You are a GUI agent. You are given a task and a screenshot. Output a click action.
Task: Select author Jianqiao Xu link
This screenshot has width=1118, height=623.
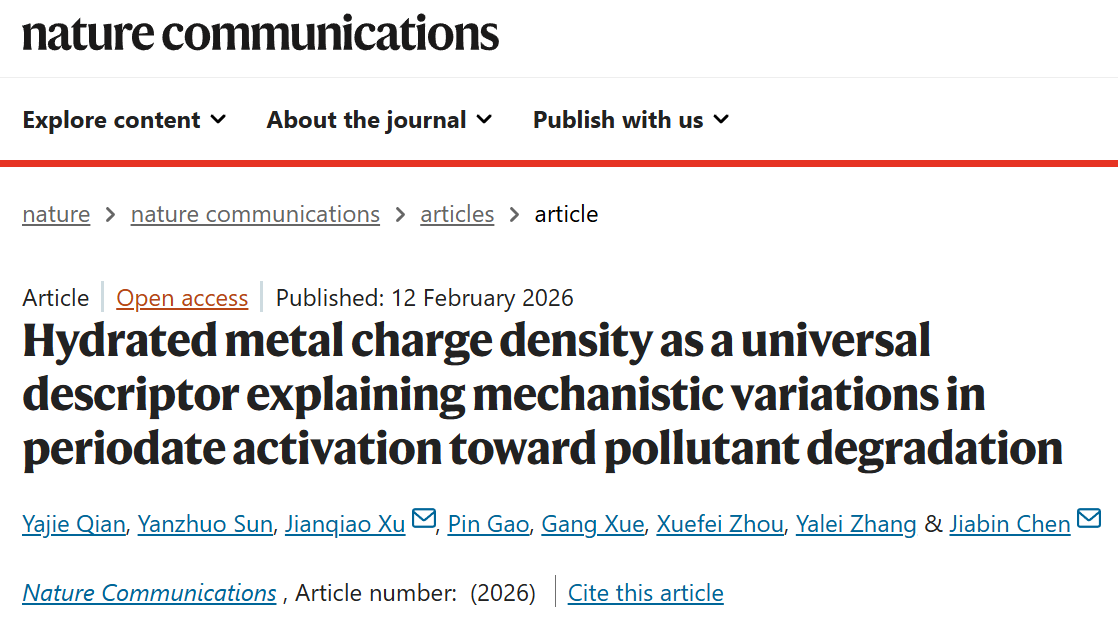point(345,524)
